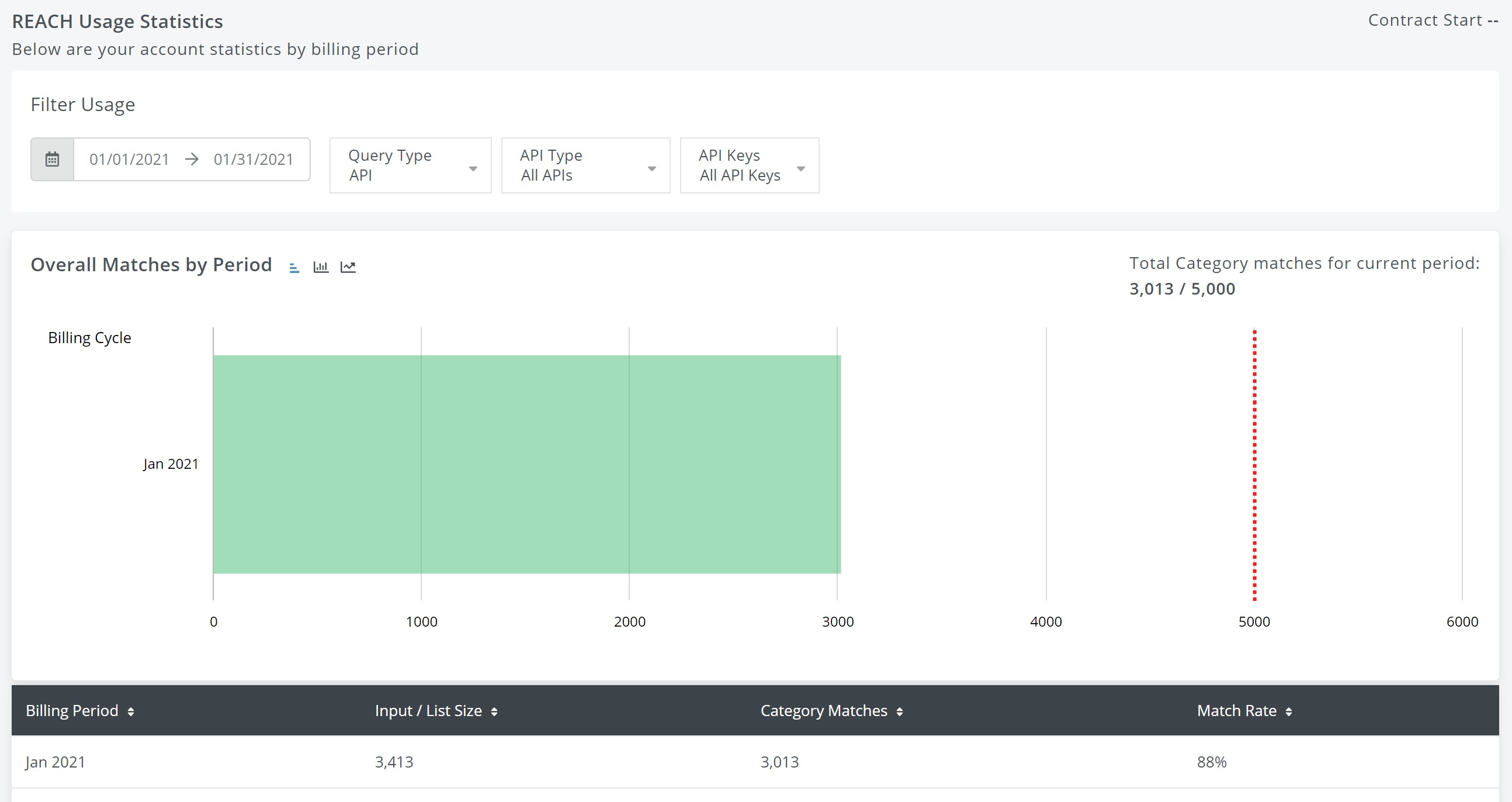Switch to horizontal bar chart view
The height and width of the screenshot is (802, 1512).
pyautogui.click(x=294, y=268)
